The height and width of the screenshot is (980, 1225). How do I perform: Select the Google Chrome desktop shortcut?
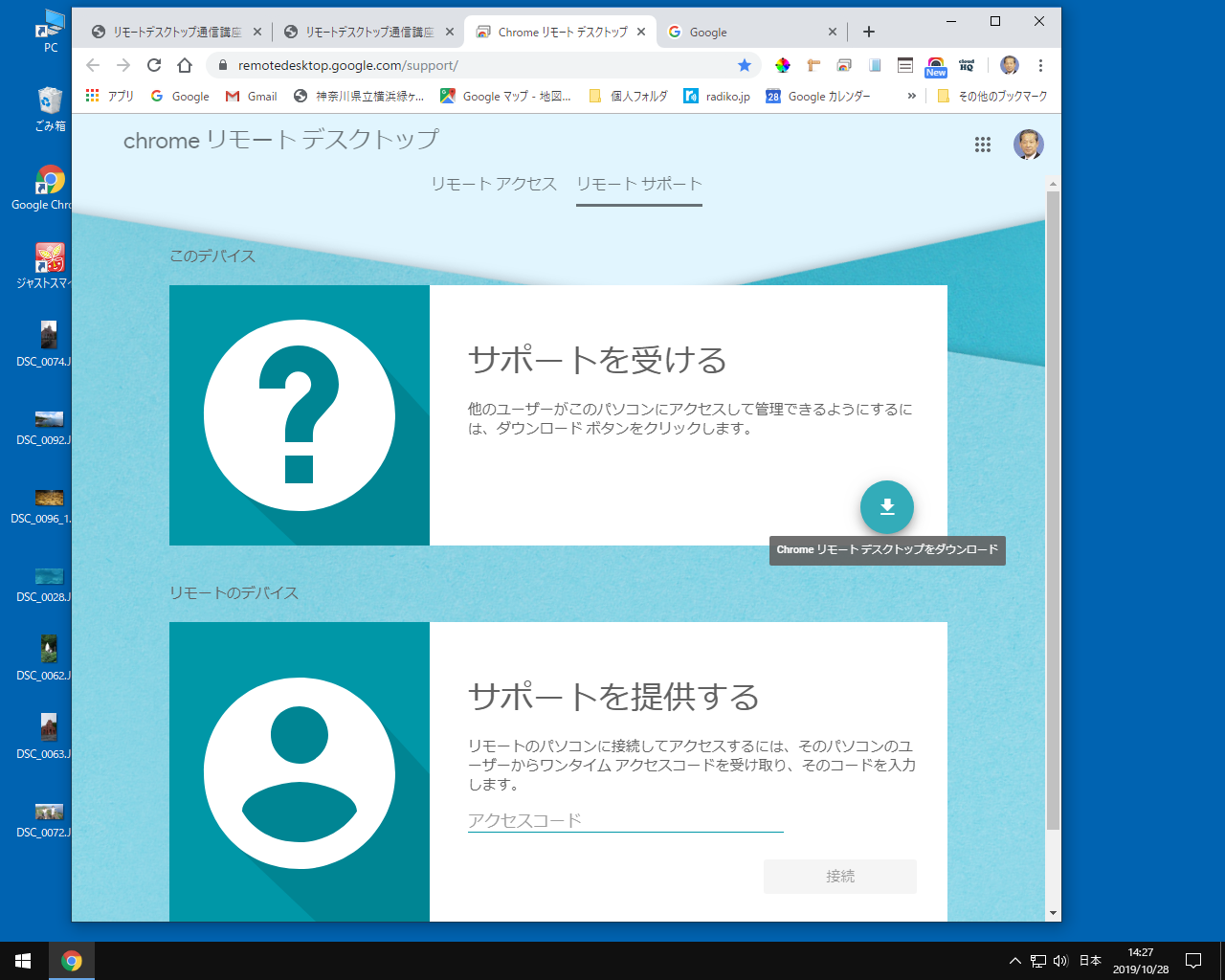coord(43,188)
